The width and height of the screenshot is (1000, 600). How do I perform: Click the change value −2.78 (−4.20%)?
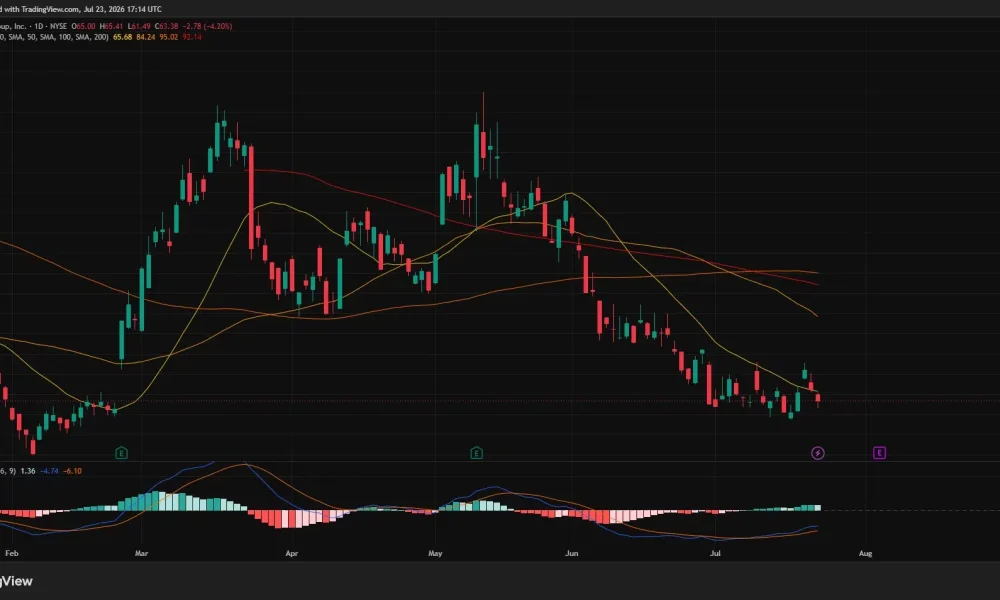[207, 26]
